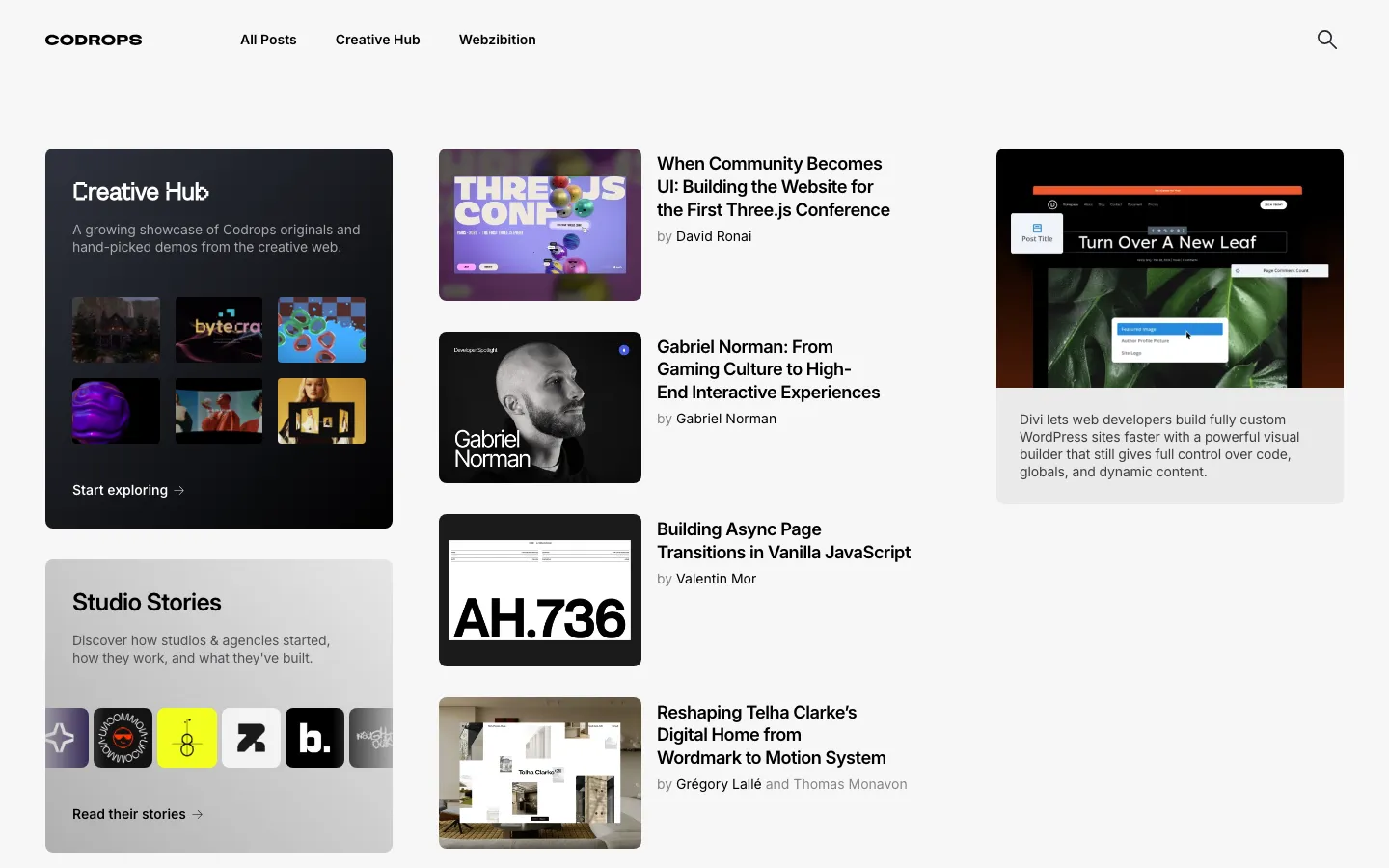Screen dimensions: 1389x868
Task: Open the colorful rings on blue demo thumbnail
Action: pyautogui.click(x=321, y=330)
